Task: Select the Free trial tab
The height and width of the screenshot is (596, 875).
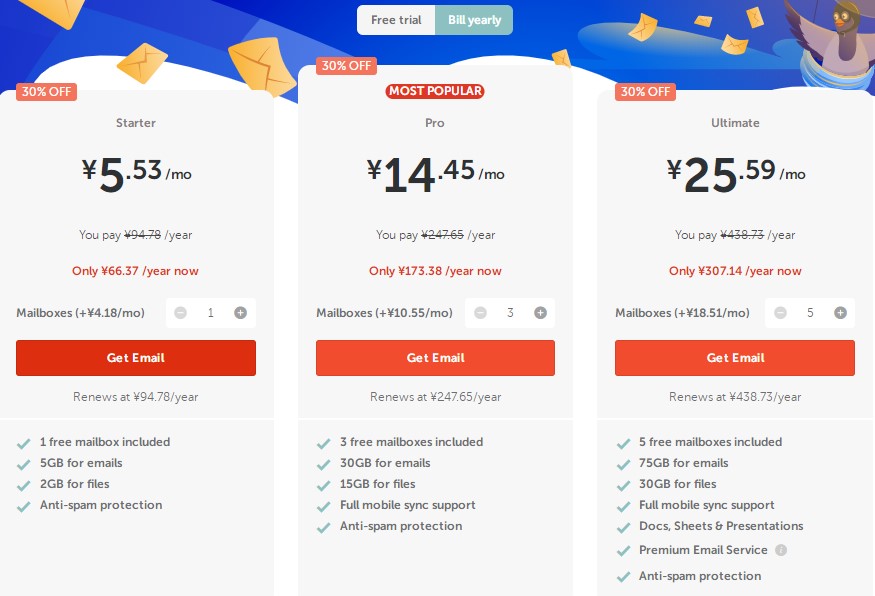Action: (396, 19)
